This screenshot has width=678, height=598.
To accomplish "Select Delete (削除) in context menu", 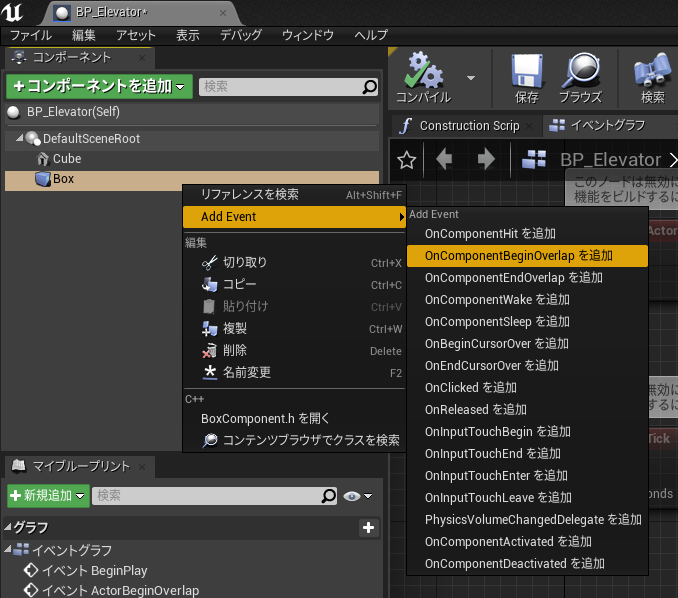I will tap(295, 351).
